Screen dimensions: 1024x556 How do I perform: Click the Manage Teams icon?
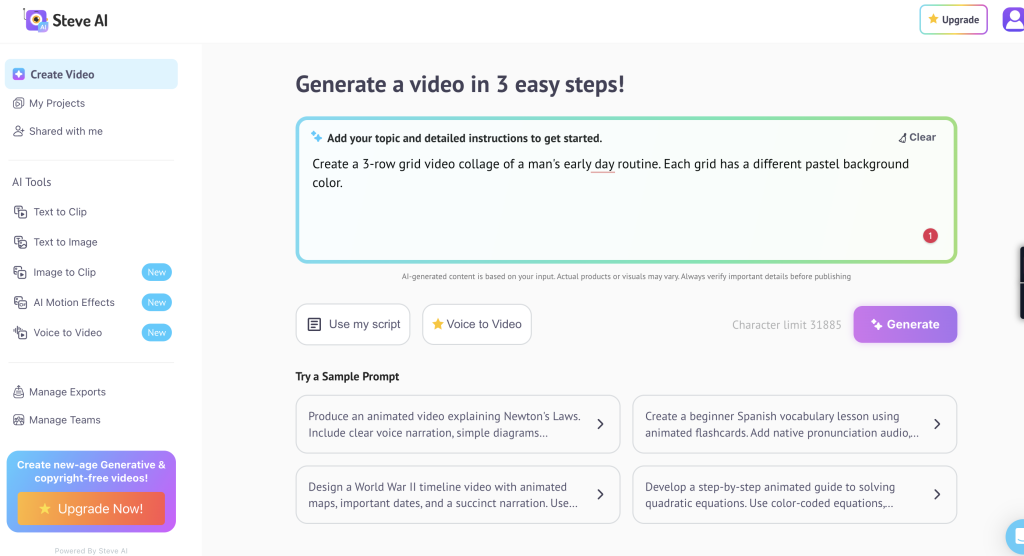click(x=18, y=420)
